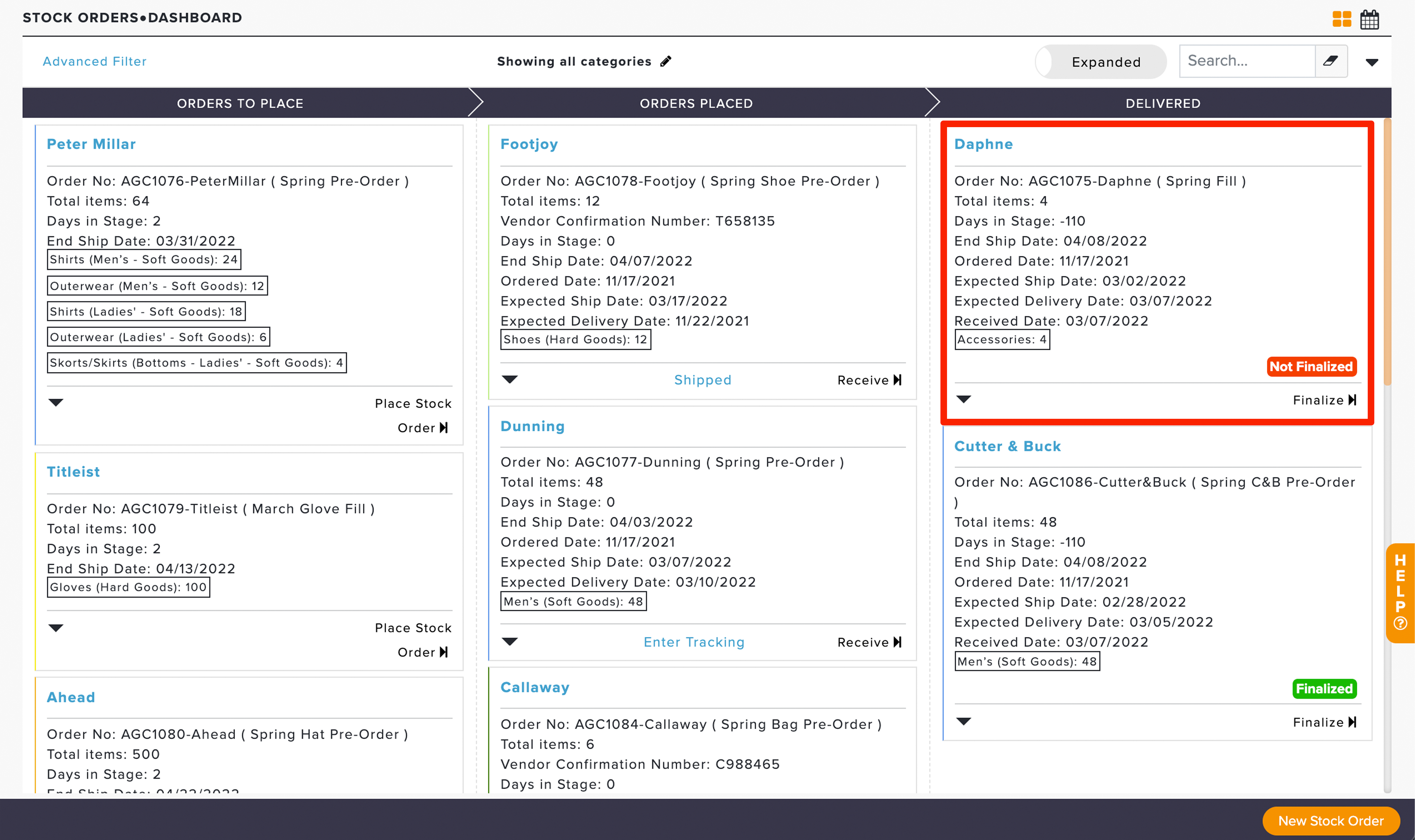The image size is (1415, 840).
Task: Click Order No AGC1078-Footjoy text
Action: pyautogui.click(x=690, y=181)
